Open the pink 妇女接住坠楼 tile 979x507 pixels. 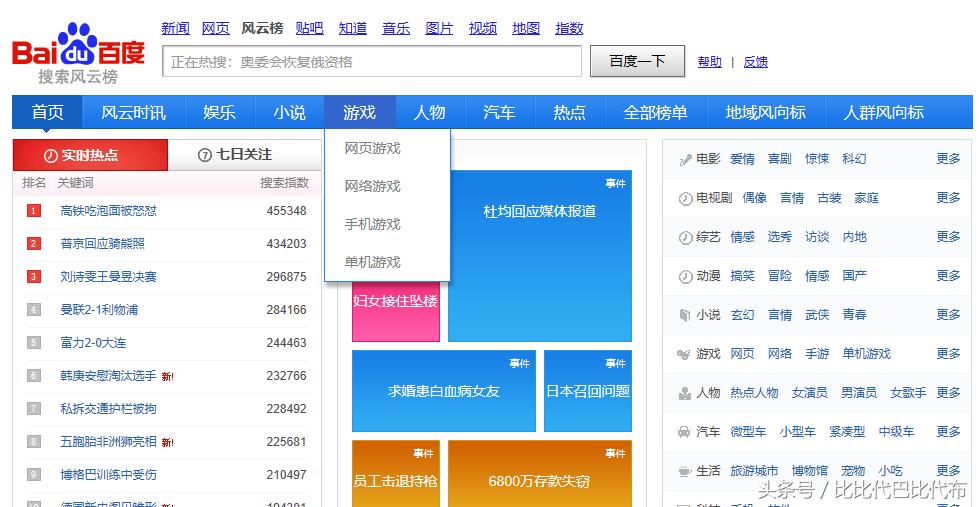[396, 311]
